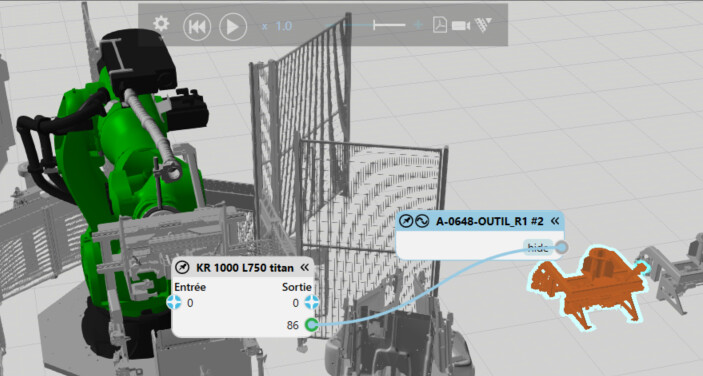Export the simulation to a PDF
The width and height of the screenshot is (703, 376).
pyautogui.click(x=439, y=25)
